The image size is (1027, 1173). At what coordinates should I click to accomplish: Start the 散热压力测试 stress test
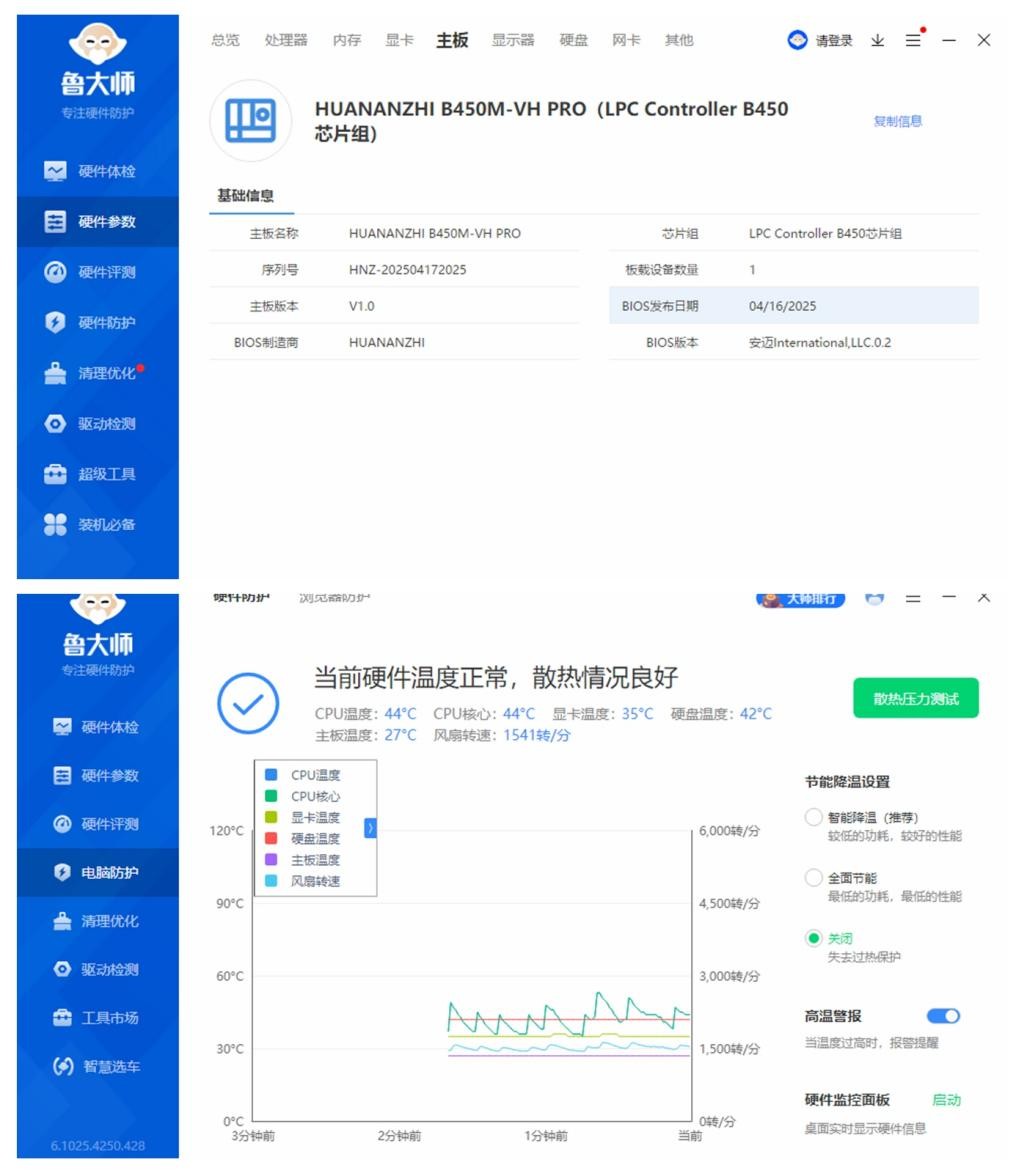point(915,695)
